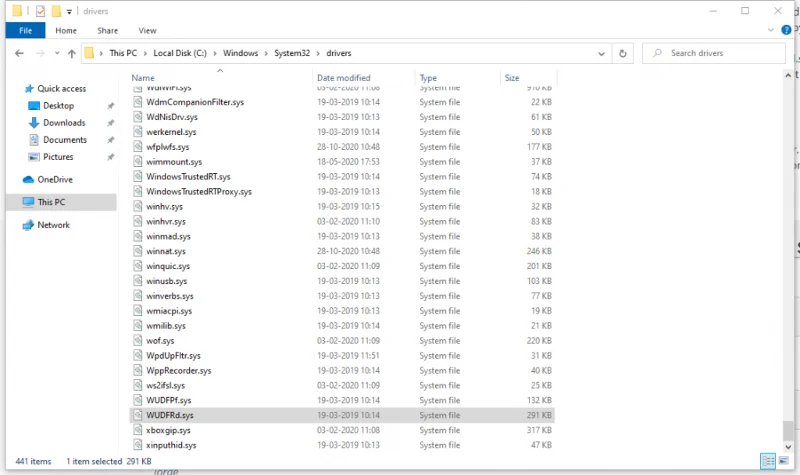Sort by Name column header
The image size is (800, 475).
point(143,78)
